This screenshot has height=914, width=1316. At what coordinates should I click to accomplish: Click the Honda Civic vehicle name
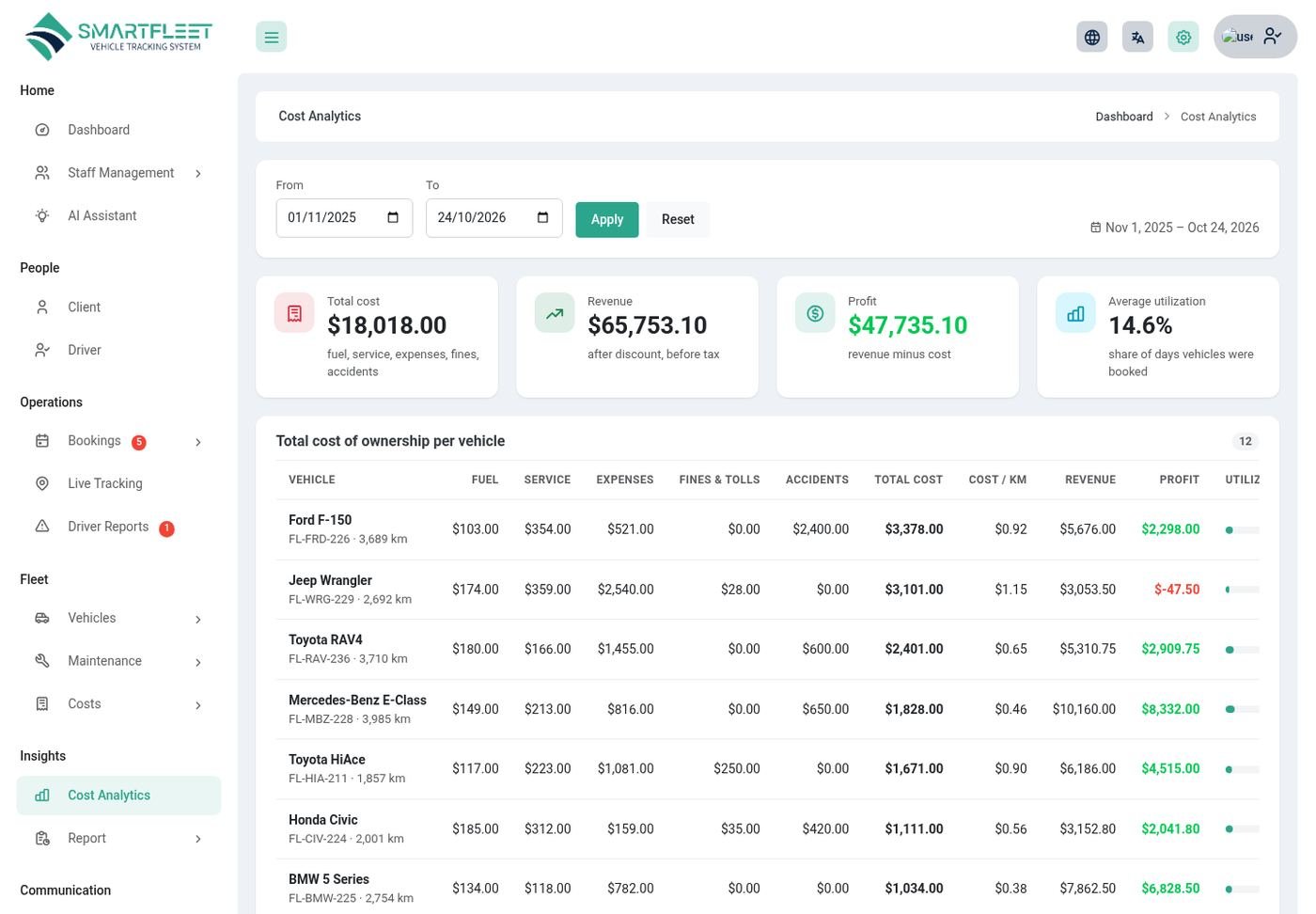coord(323,820)
